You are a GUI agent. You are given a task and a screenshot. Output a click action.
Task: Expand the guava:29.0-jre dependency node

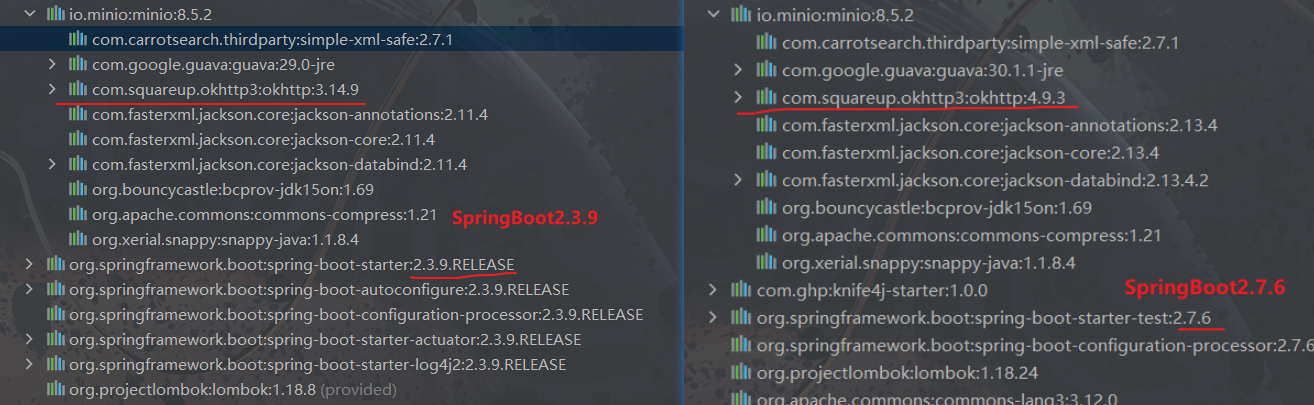point(52,65)
